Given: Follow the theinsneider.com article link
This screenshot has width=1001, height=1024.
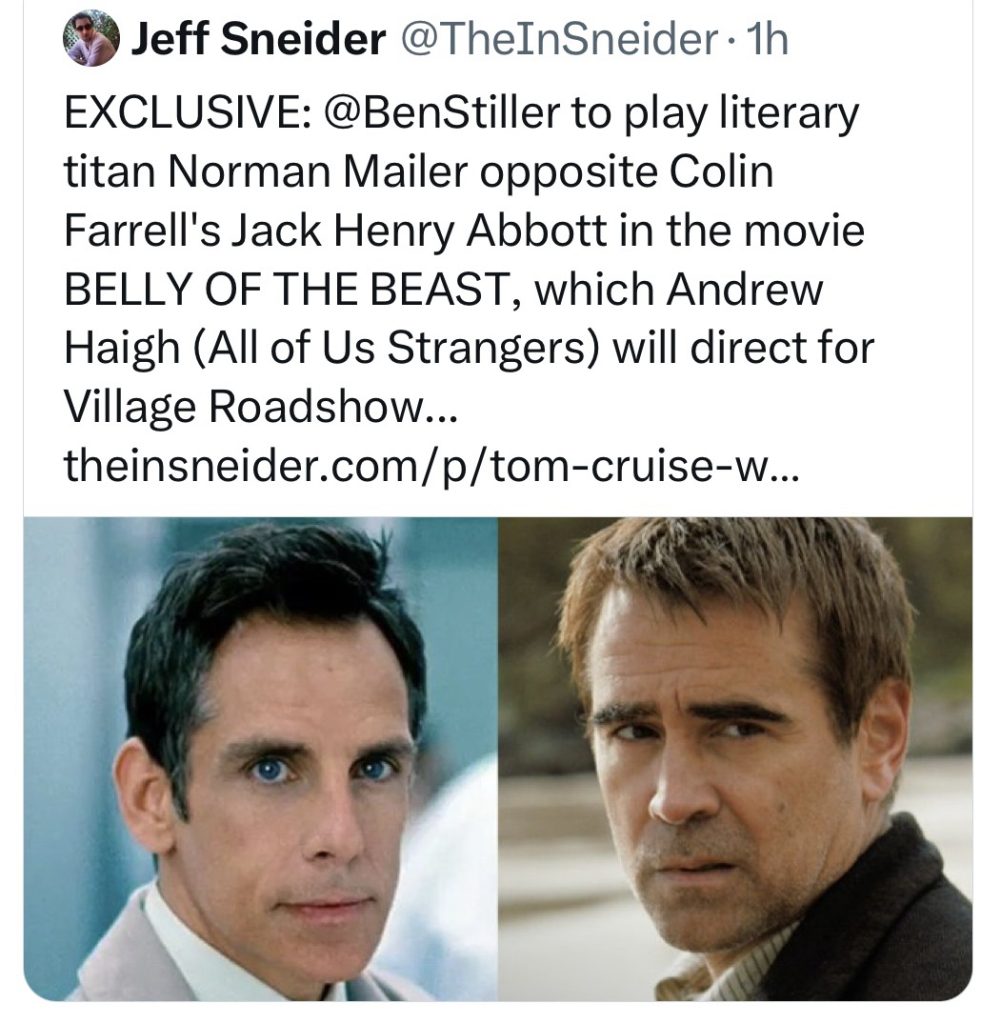Looking at the screenshot, I should pyautogui.click(x=431, y=466).
